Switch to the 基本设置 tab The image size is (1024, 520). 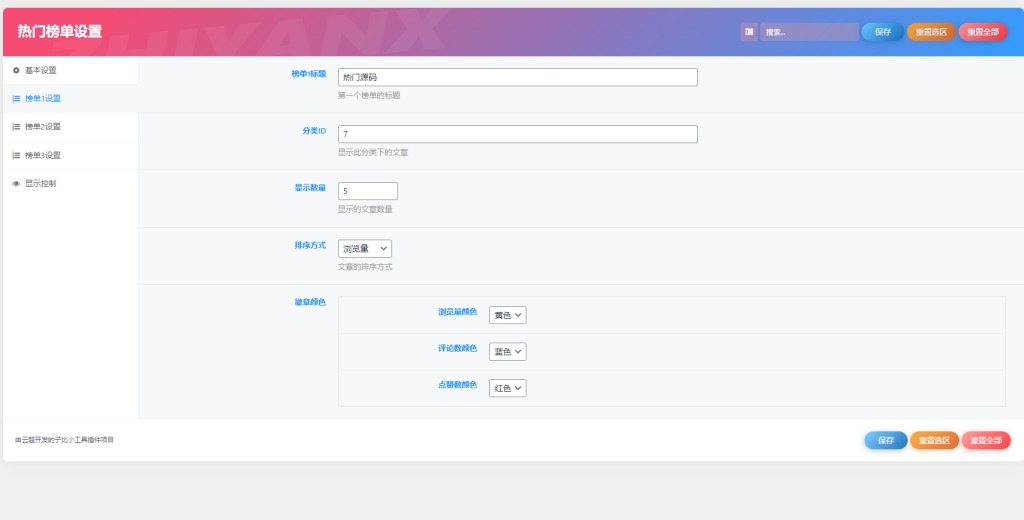(x=41, y=70)
